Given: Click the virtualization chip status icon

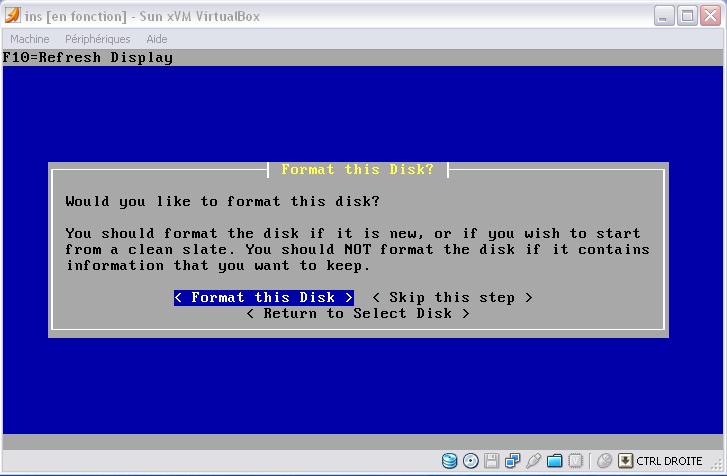Looking at the screenshot, I should 576,461.
